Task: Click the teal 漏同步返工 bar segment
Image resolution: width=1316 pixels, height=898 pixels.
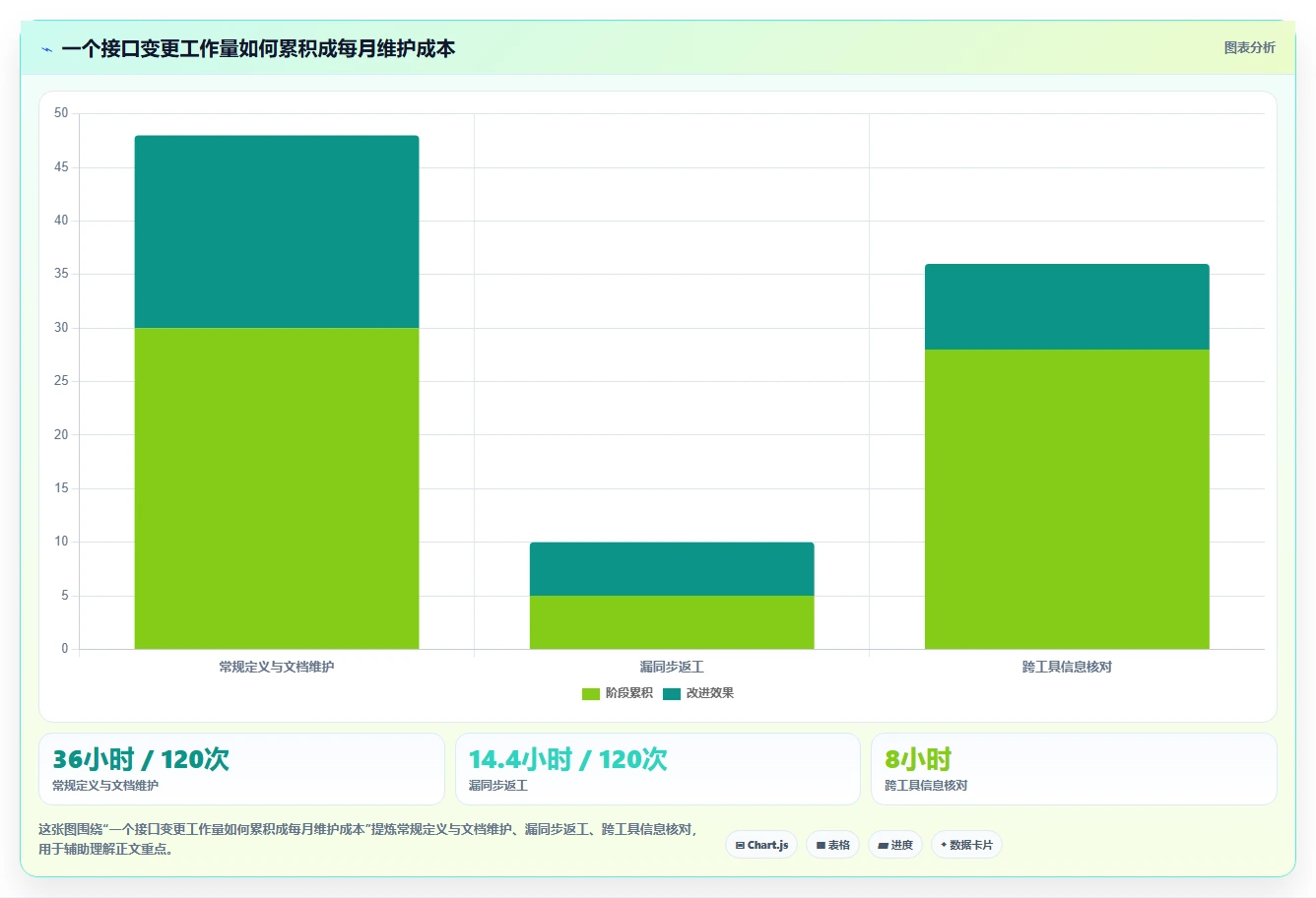Action: [x=672, y=569]
